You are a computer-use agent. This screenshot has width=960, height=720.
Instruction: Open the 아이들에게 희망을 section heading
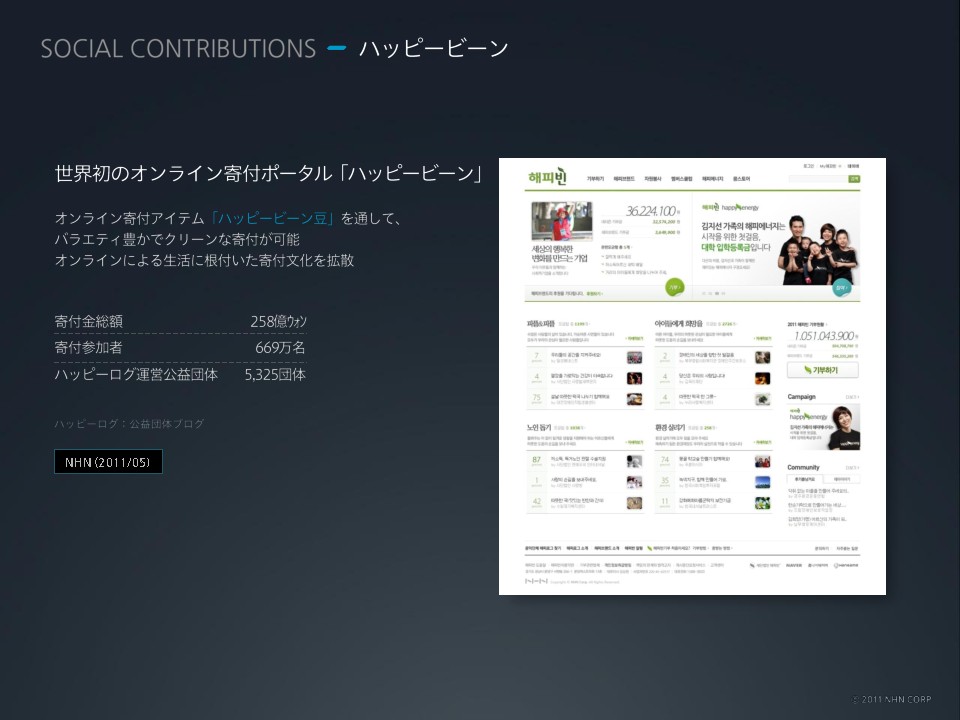[678, 323]
